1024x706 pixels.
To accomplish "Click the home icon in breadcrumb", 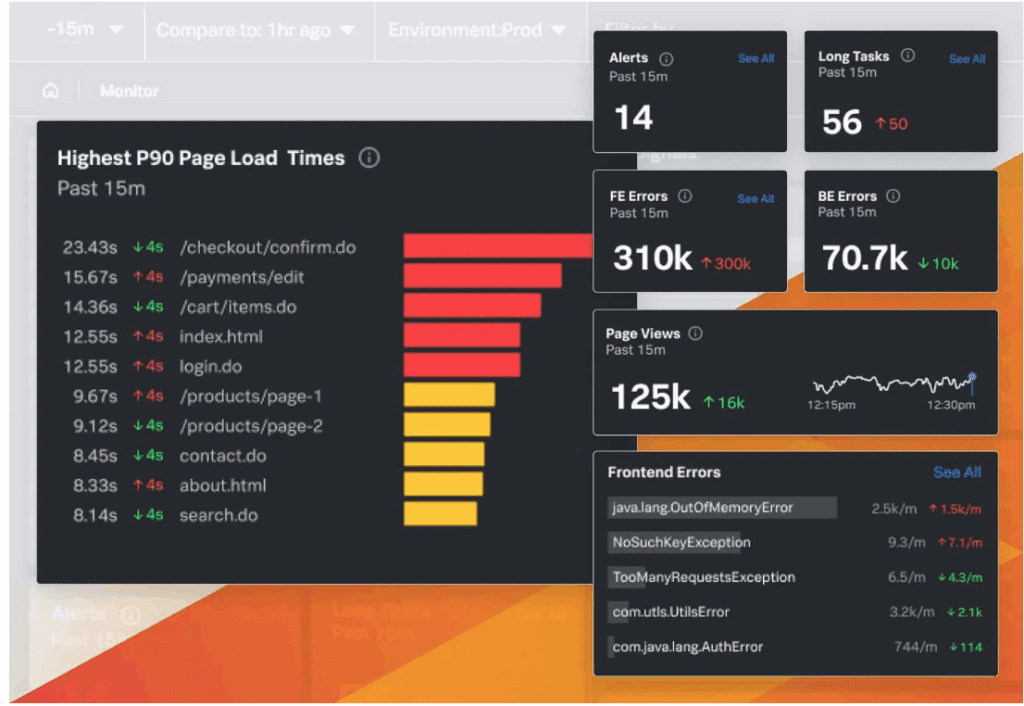I will coord(50,91).
